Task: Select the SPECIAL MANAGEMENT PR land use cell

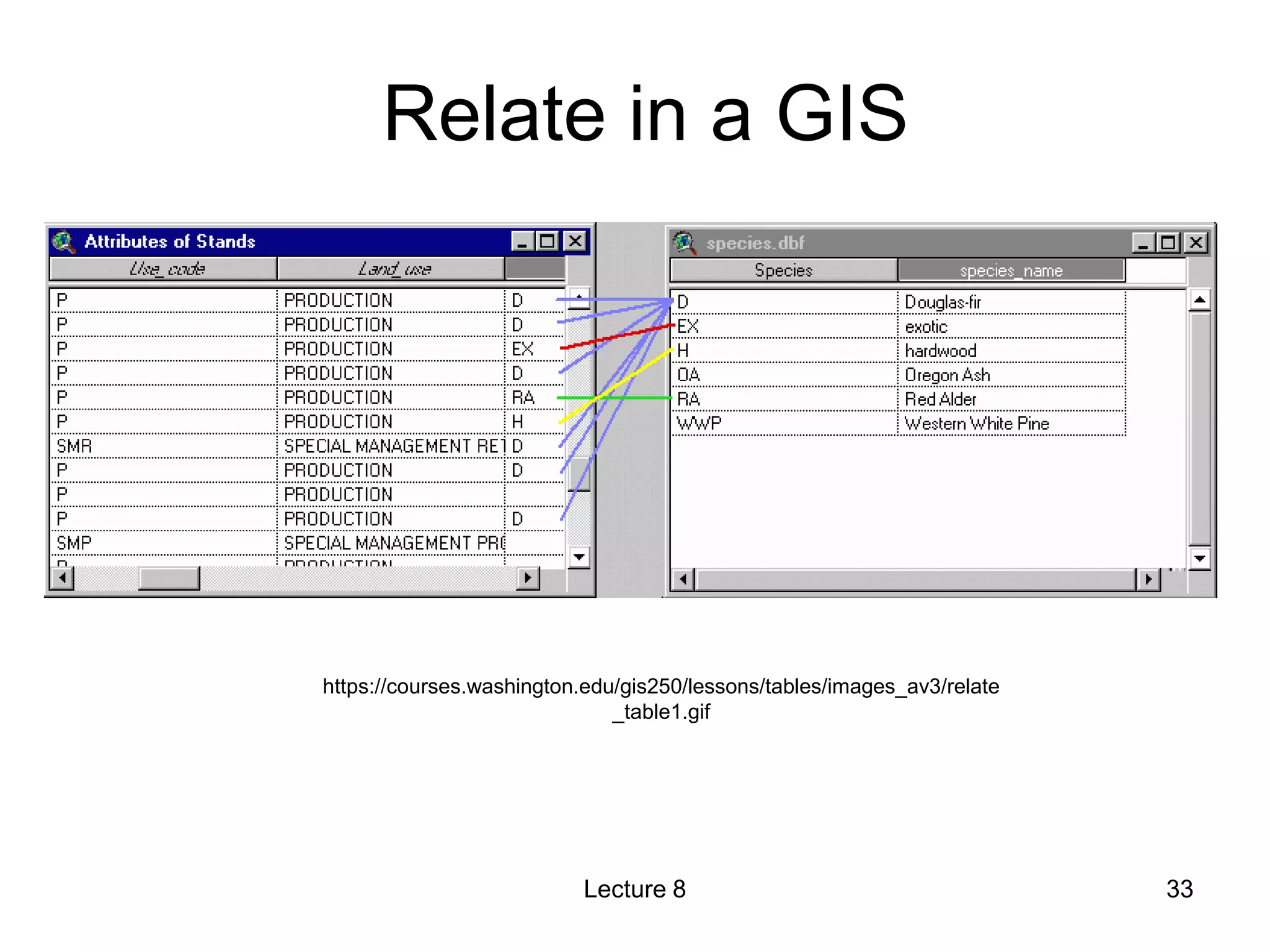Action: coord(391,543)
